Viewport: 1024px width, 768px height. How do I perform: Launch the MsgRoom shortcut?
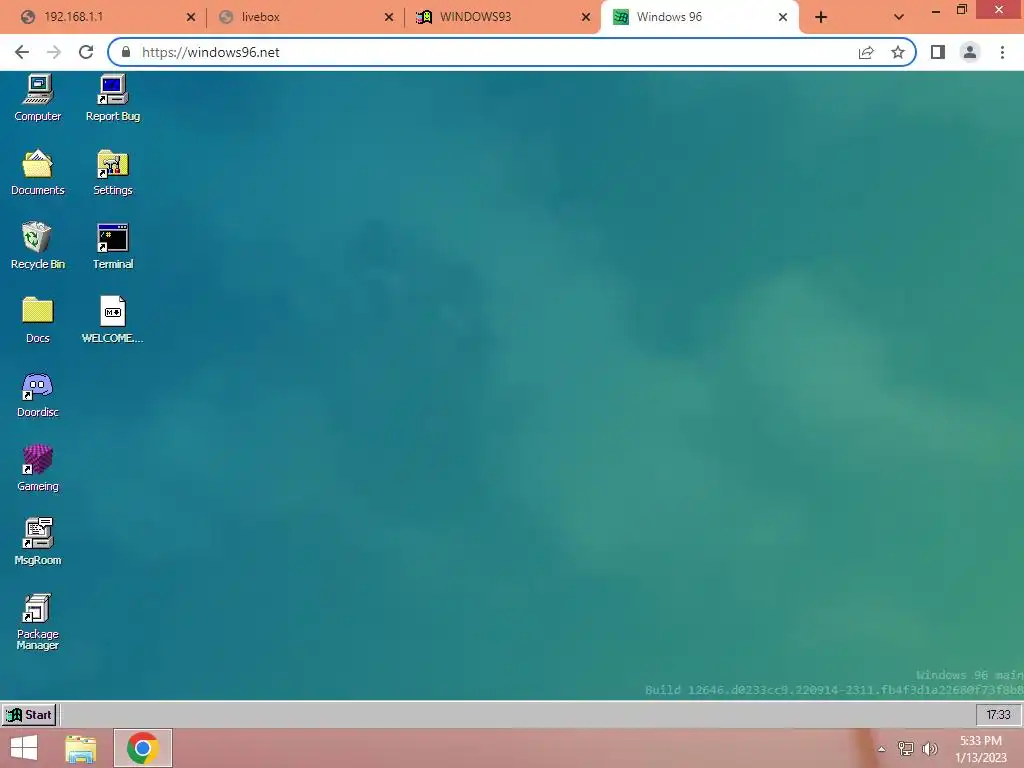pos(37,542)
